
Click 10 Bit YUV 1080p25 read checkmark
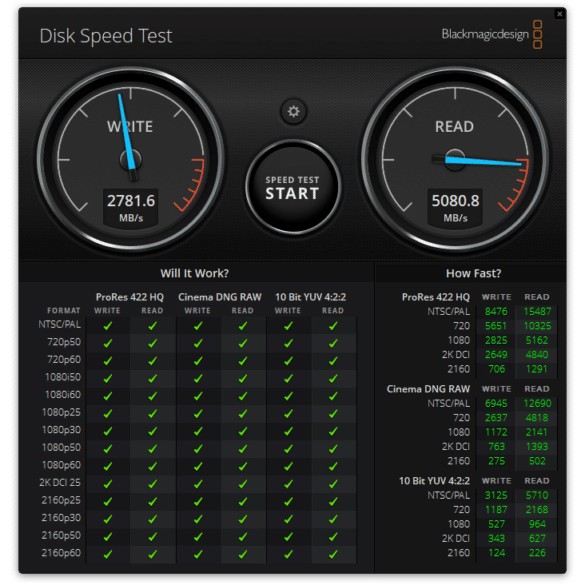pos(333,413)
